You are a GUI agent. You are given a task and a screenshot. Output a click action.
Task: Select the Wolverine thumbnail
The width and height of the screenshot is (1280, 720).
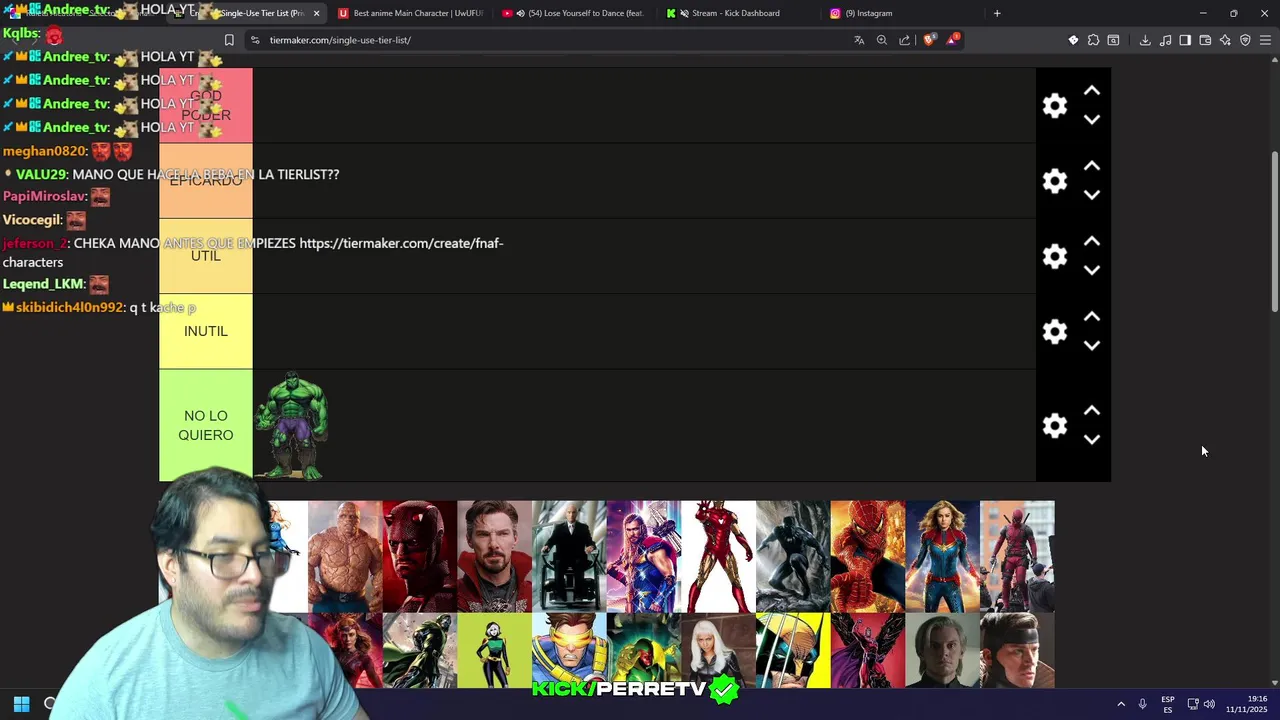click(x=793, y=650)
